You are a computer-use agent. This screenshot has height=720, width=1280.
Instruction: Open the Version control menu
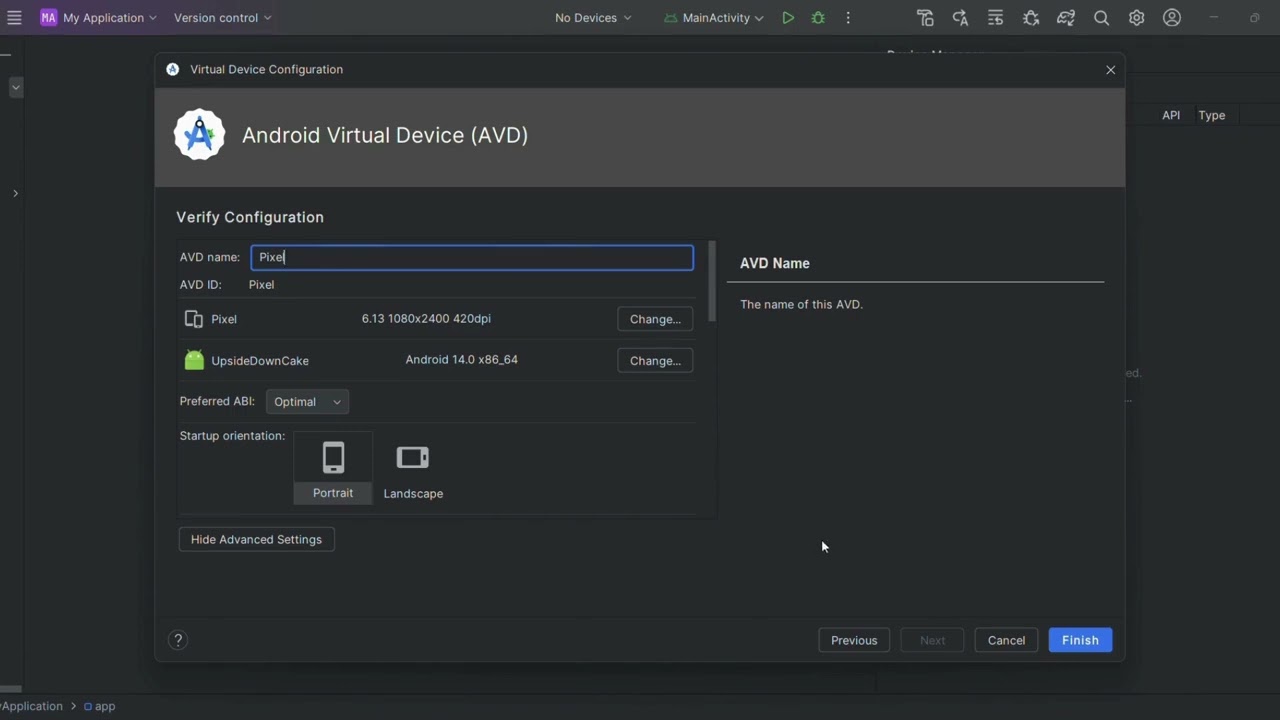[222, 18]
